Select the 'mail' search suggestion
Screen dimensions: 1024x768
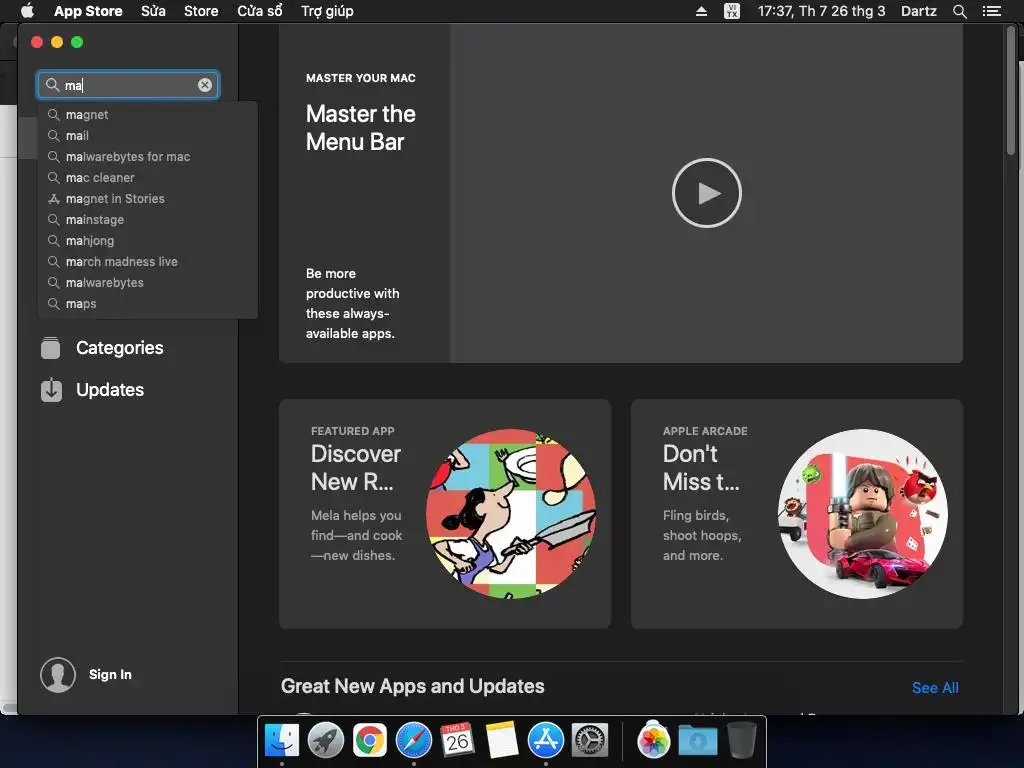148,136
